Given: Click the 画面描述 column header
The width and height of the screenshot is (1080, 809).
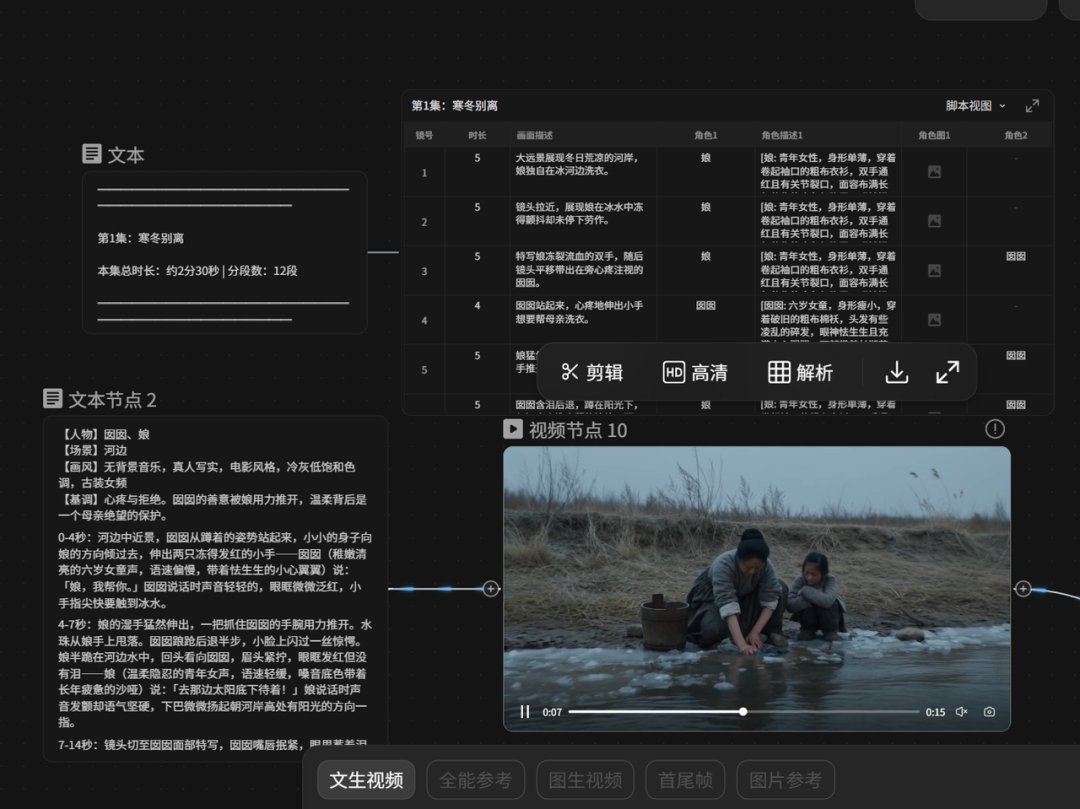Looking at the screenshot, I should 534,136.
